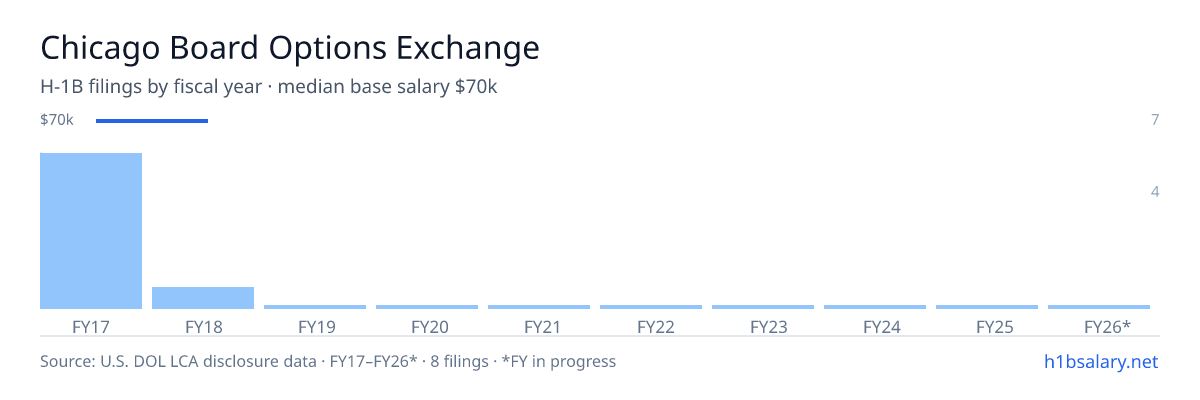Click the FY22 bar
The width and height of the screenshot is (1200, 400).
(651, 307)
